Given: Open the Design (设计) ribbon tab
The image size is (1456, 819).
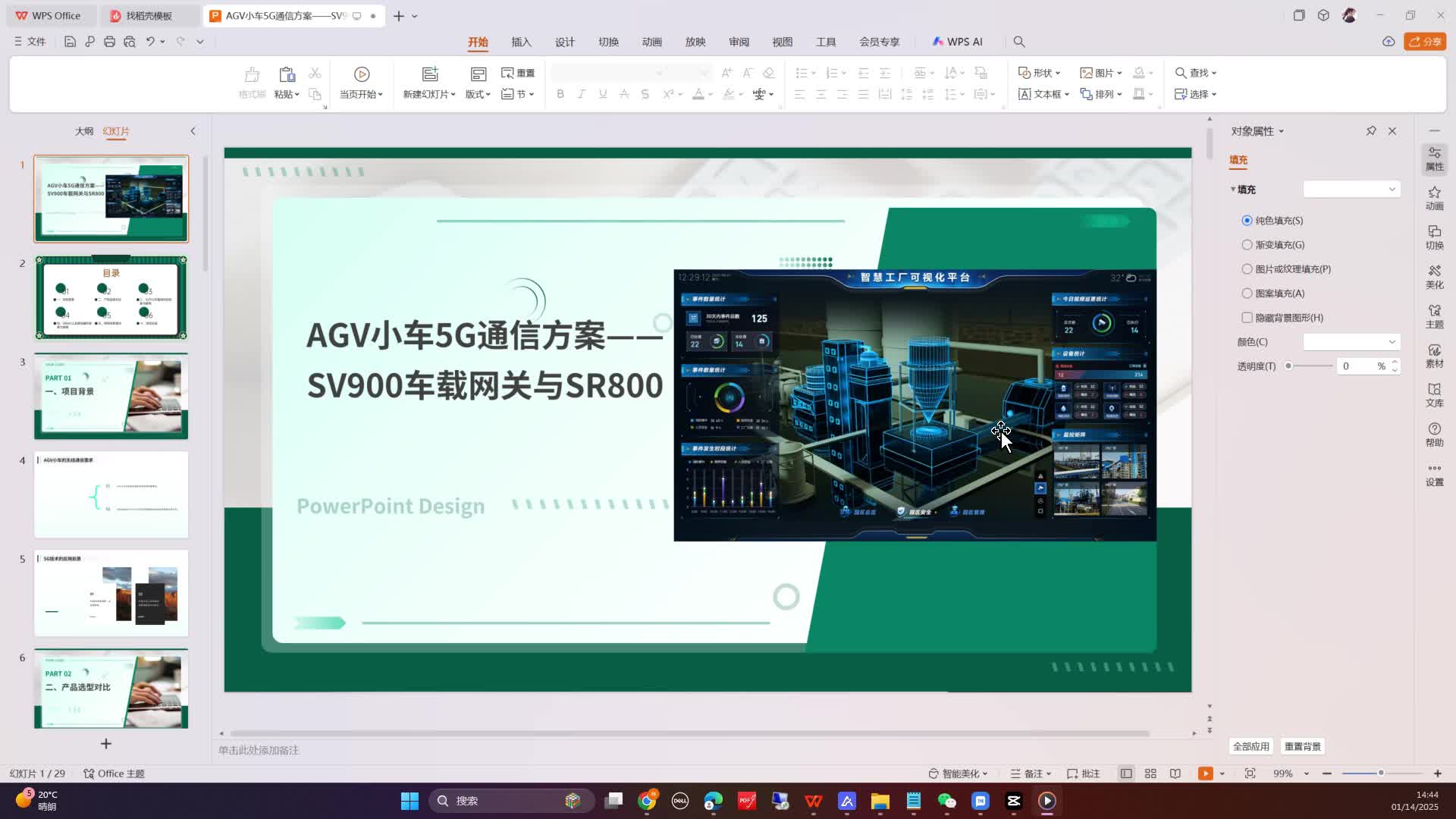Looking at the screenshot, I should pos(565,42).
